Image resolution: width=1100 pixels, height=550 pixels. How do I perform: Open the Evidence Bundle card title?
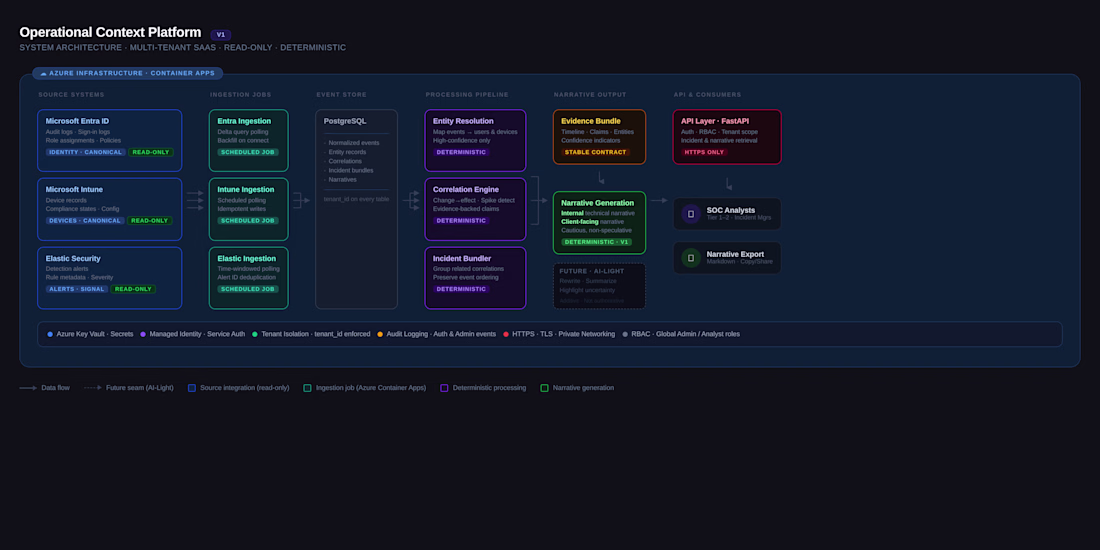tap(591, 121)
